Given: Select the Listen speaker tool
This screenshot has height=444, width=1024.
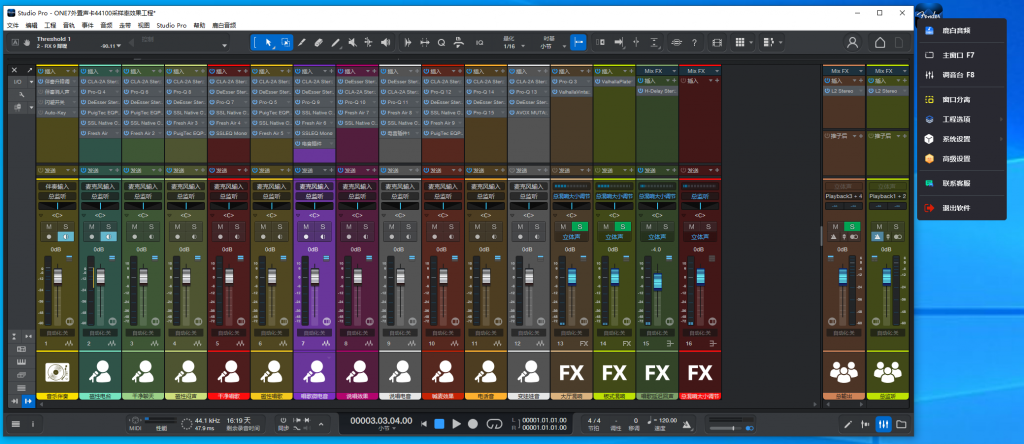Looking at the screenshot, I should click(385, 42).
